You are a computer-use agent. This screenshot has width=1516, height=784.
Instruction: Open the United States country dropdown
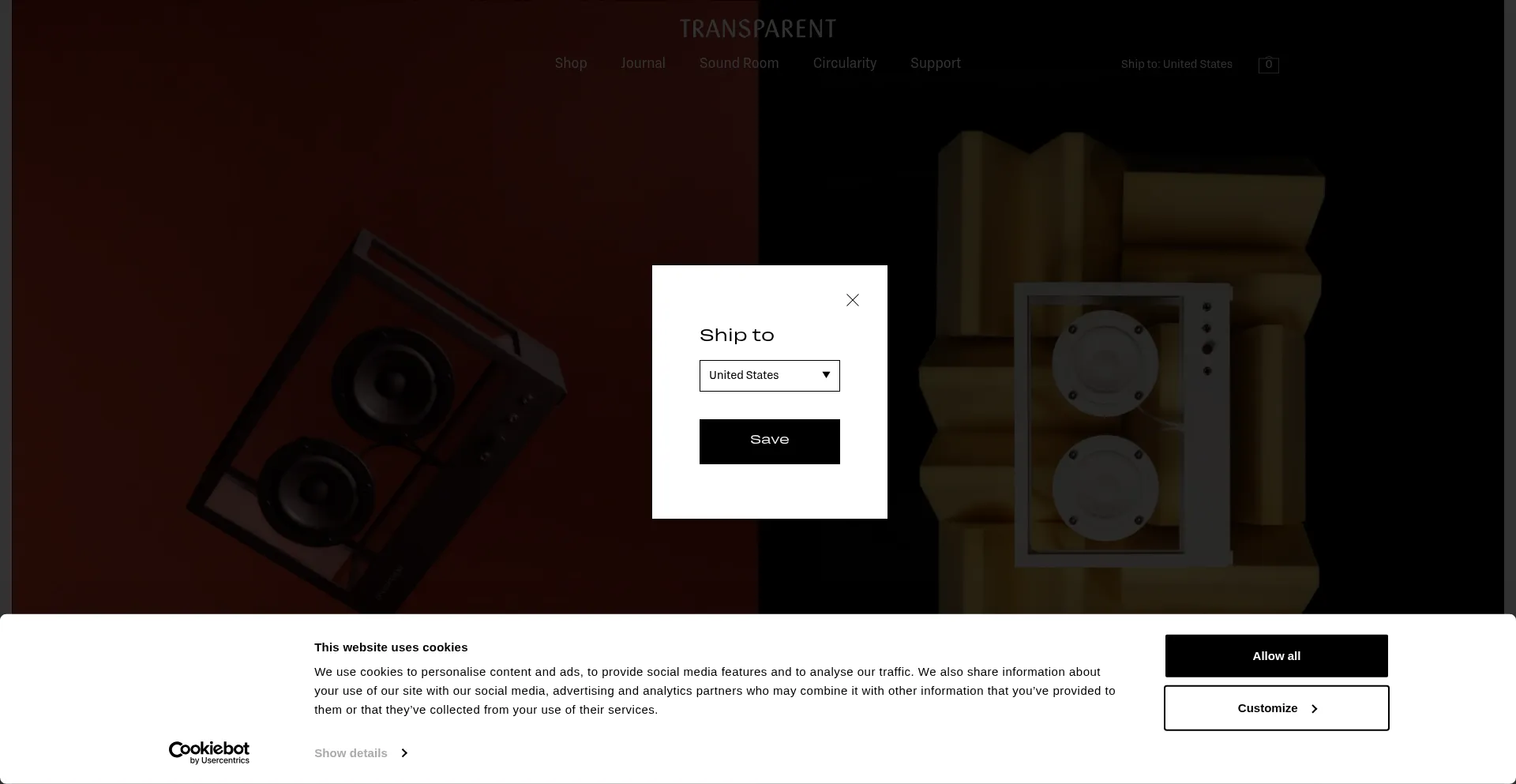point(770,376)
